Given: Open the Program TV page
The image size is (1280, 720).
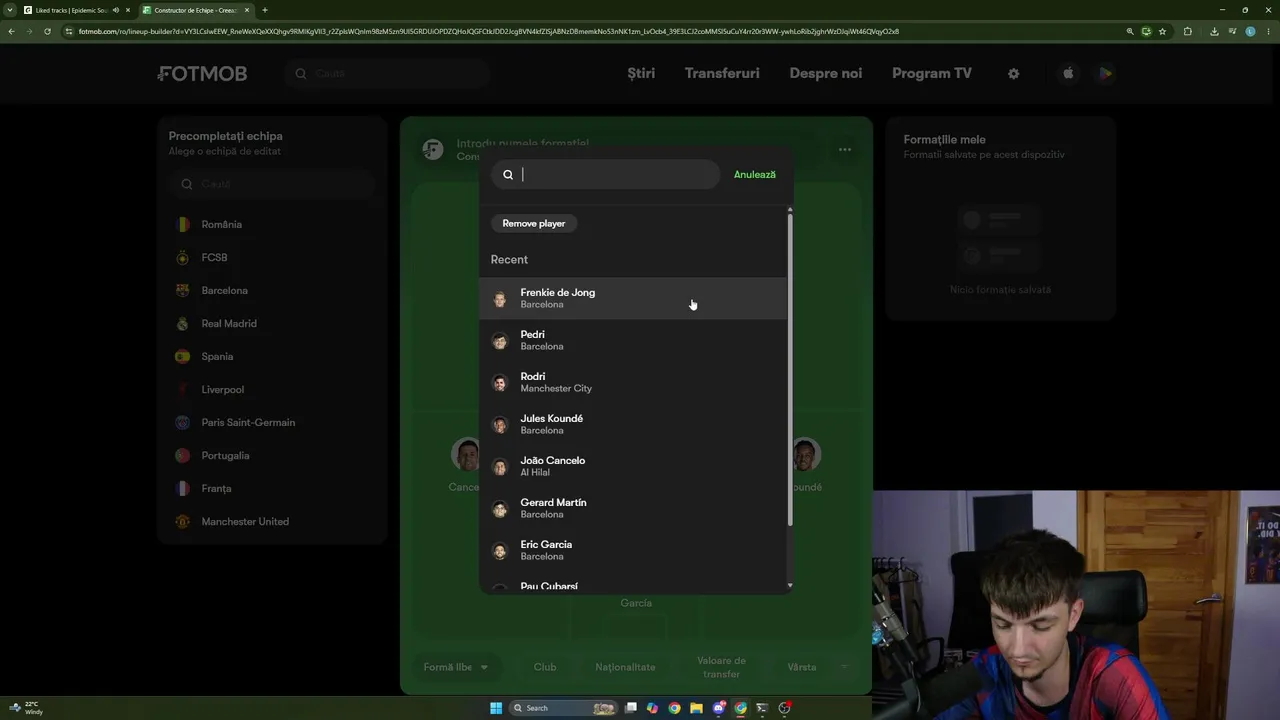Looking at the screenshot, I should [932, 73].
